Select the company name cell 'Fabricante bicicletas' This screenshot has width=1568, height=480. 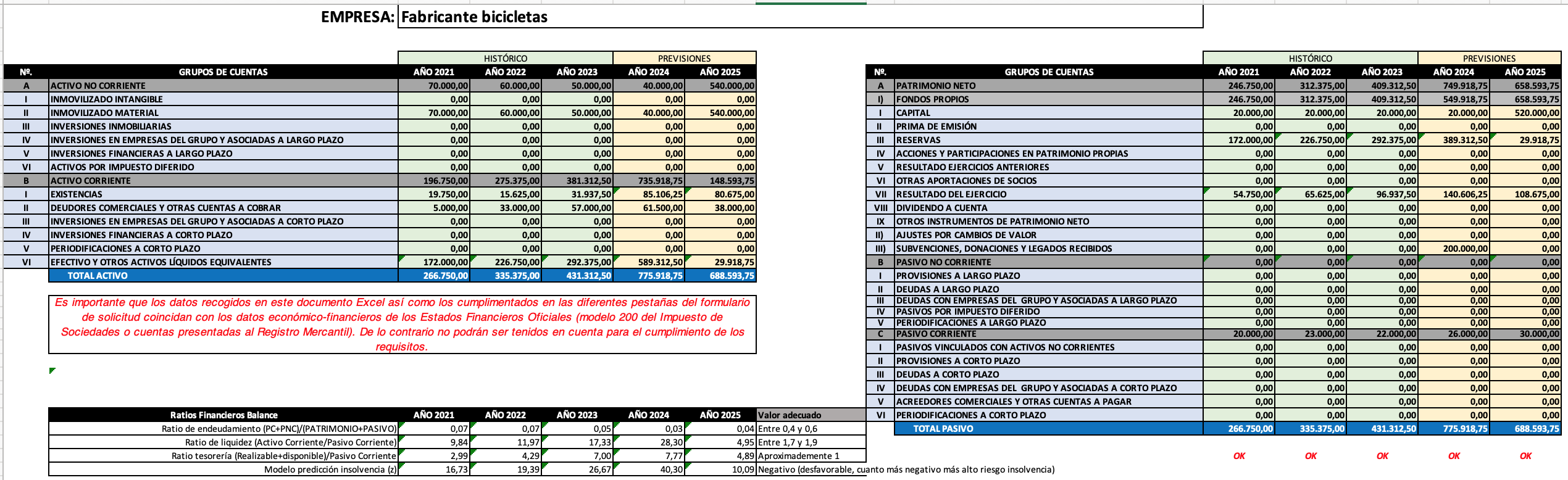(800, 17)
